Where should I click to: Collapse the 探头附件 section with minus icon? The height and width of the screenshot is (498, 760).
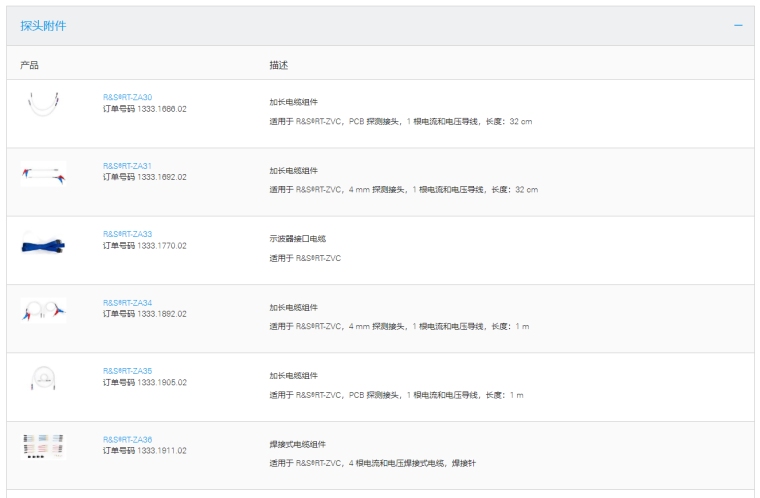(738, 25)
